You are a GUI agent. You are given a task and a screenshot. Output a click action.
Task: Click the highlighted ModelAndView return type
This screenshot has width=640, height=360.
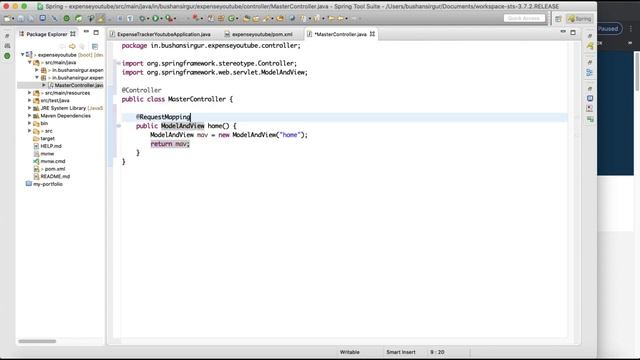coord(182,126)
